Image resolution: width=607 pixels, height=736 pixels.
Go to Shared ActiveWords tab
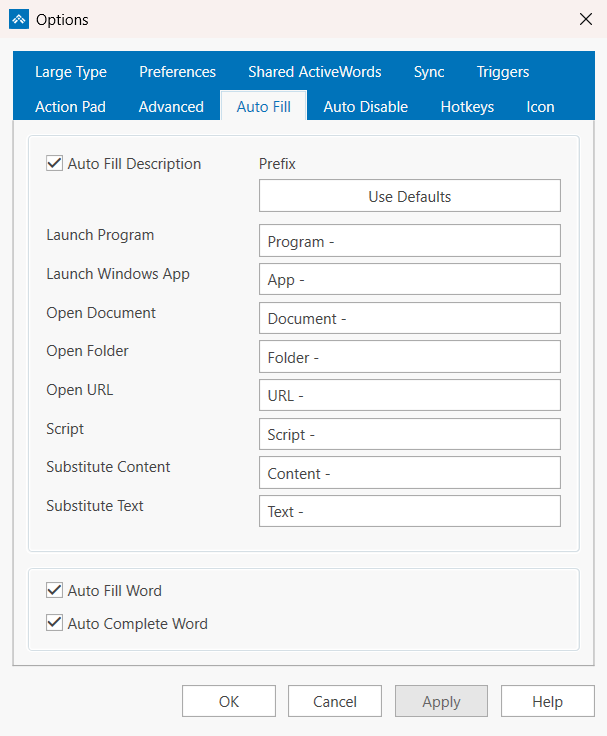315,72
